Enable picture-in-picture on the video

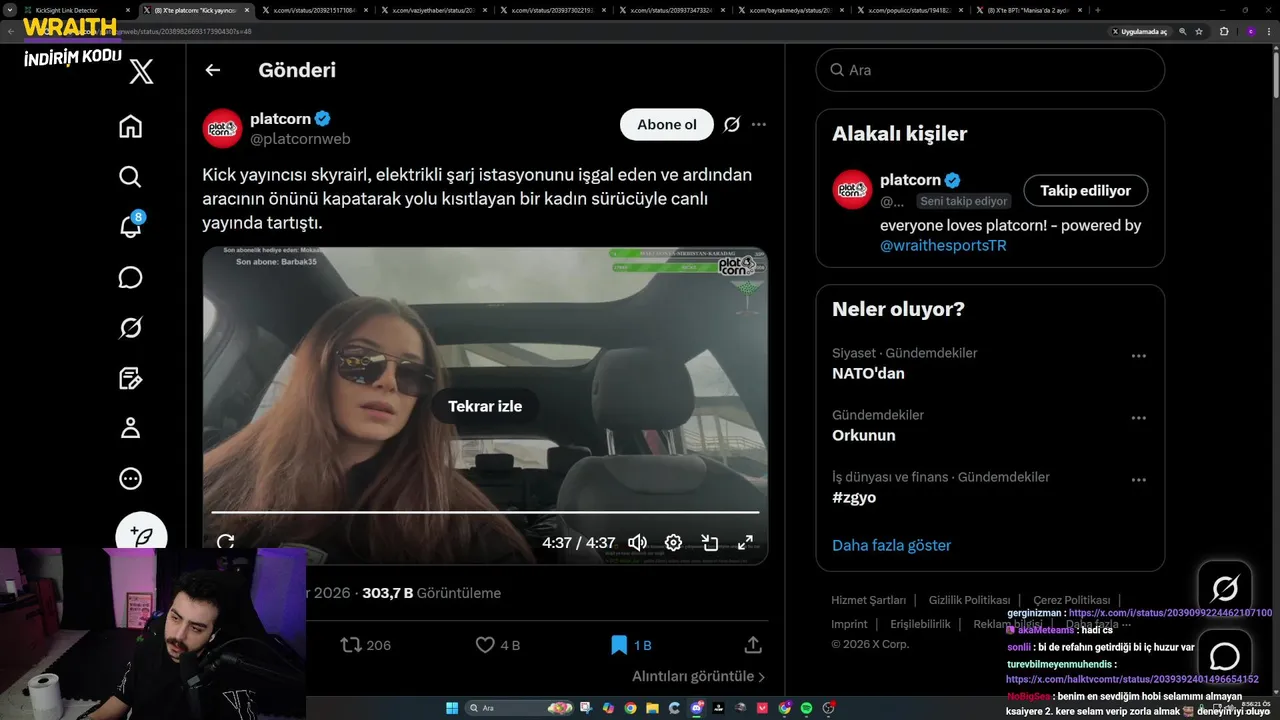pos(710,542)
